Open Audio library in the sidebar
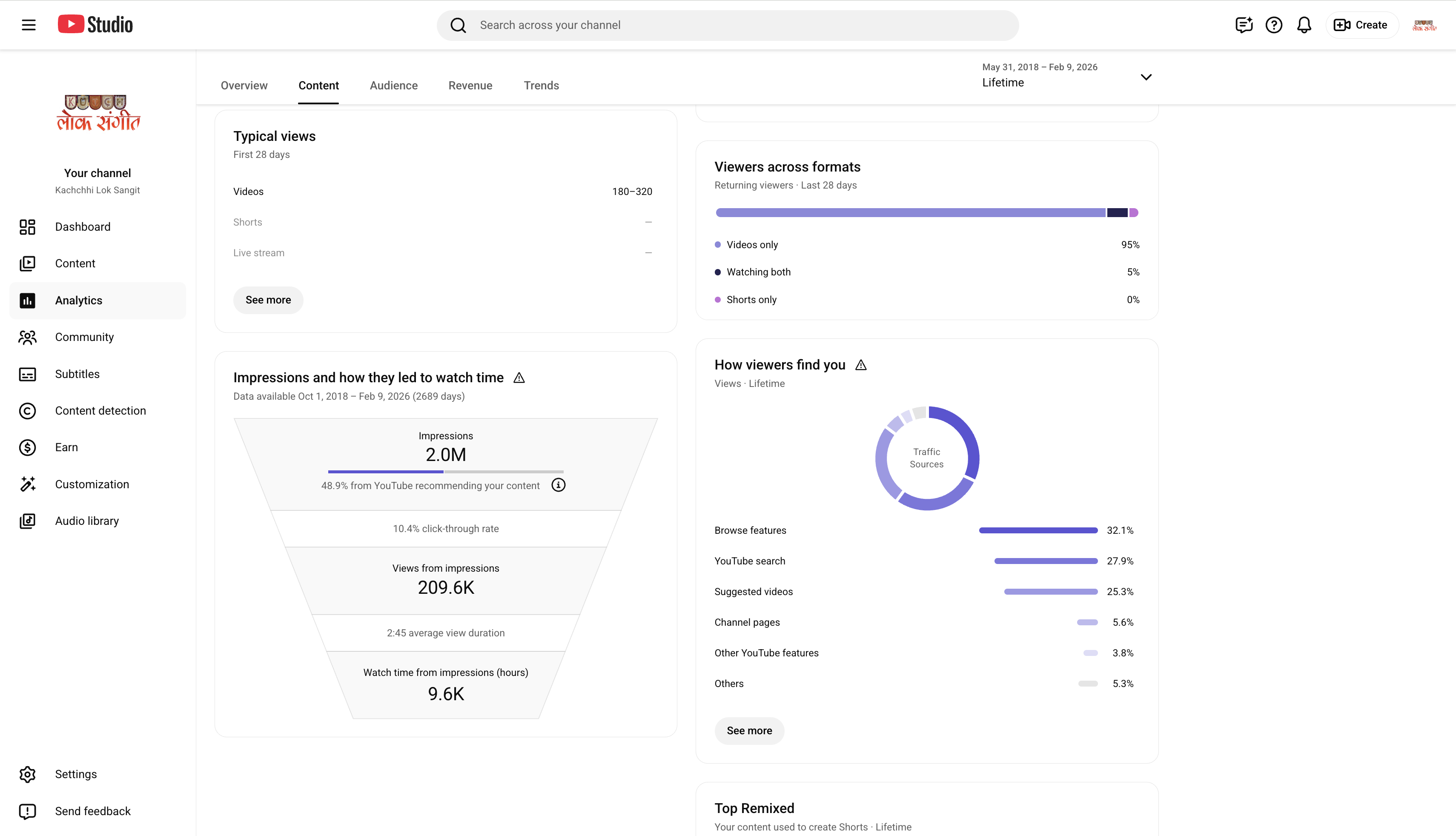The height and width of the screenshot is (836, 1456). pyautogui.click(x=97, y=521)
